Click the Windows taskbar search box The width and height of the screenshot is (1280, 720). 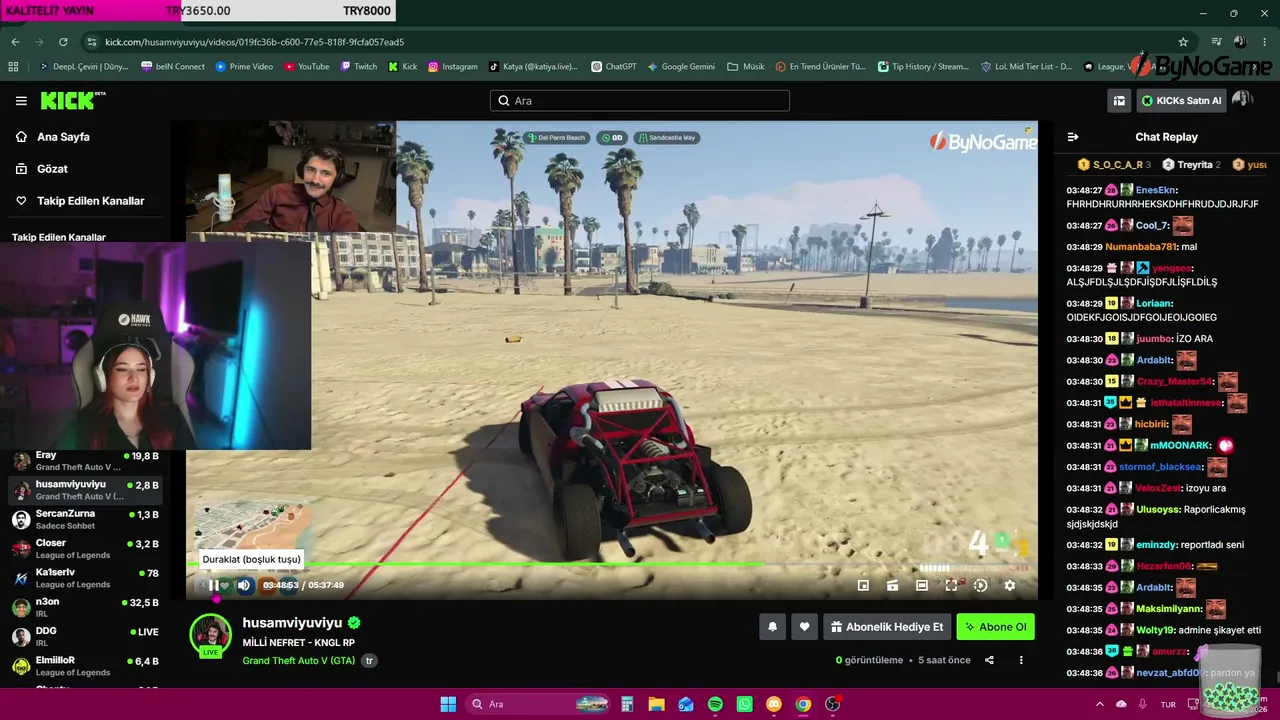539,704
